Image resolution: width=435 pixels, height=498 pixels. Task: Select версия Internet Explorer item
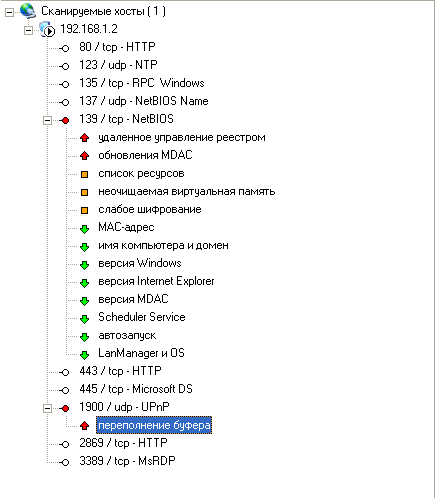[156, 281]
